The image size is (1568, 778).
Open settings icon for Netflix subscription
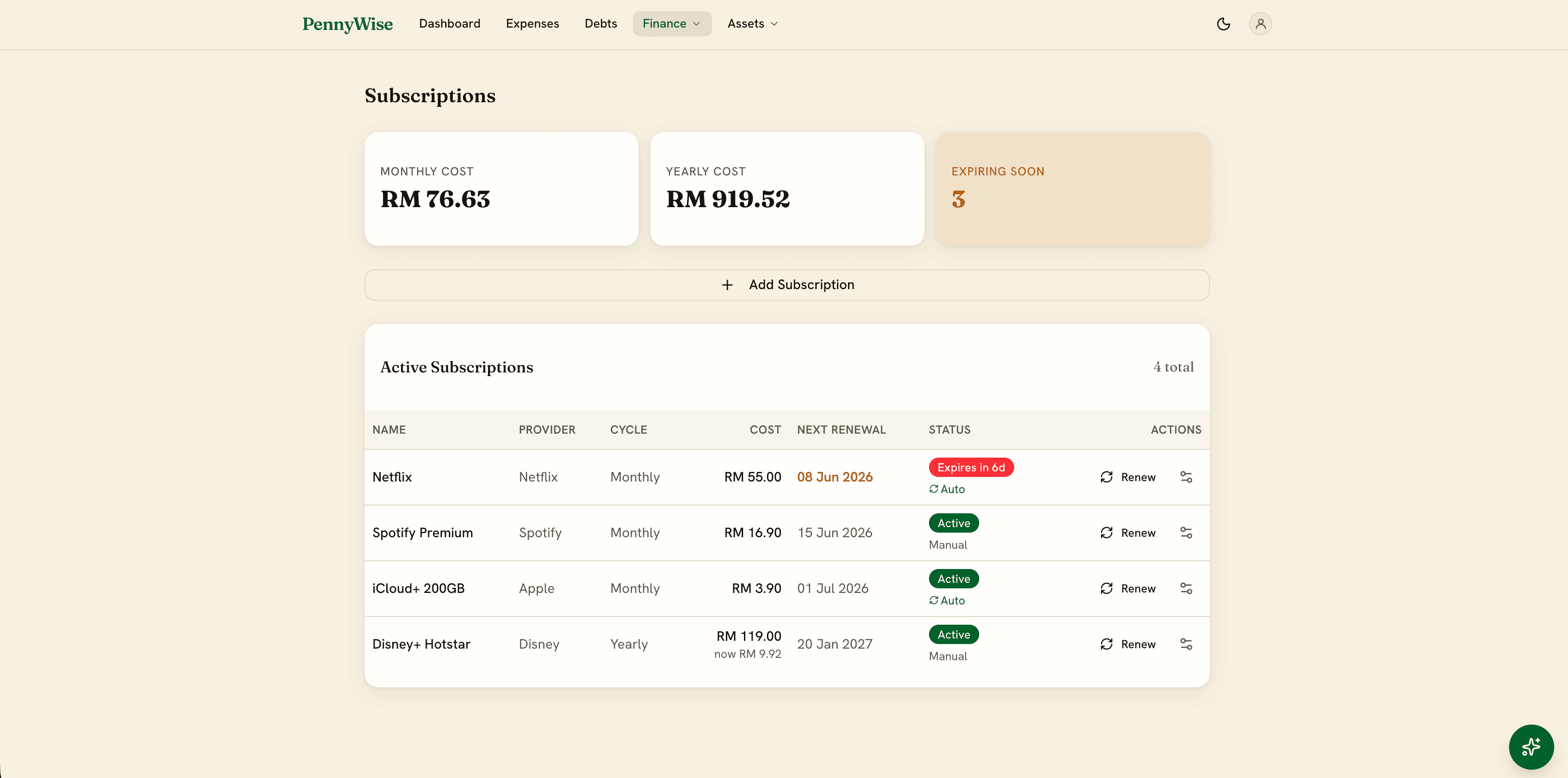point(1186,476)
